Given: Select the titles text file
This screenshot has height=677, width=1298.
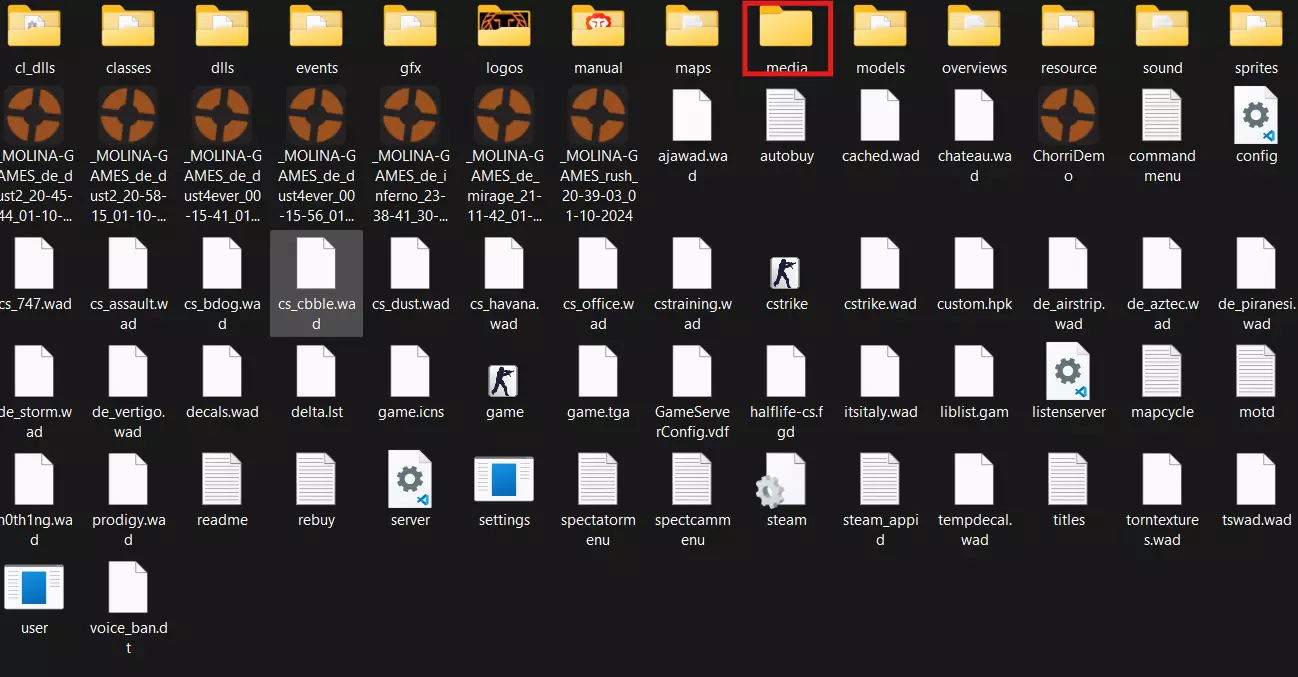Looking at the screenshot, I should (x=1068, y=489).
